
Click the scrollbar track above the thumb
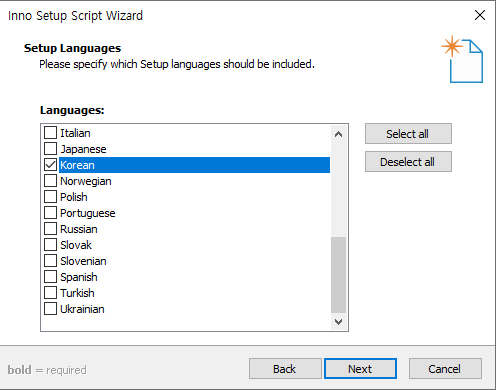point(338,189)
